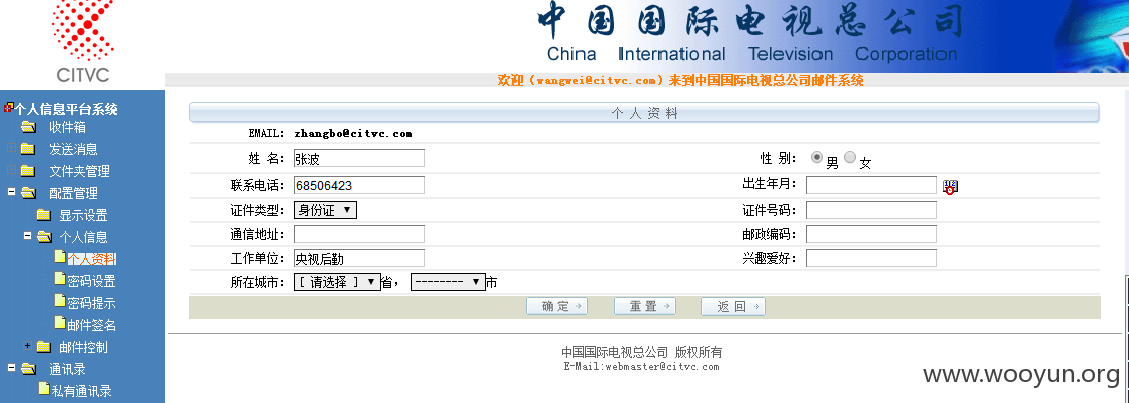
Task: Click the 个人信息平台系统 root icon
Action: [x=9, y=108]
